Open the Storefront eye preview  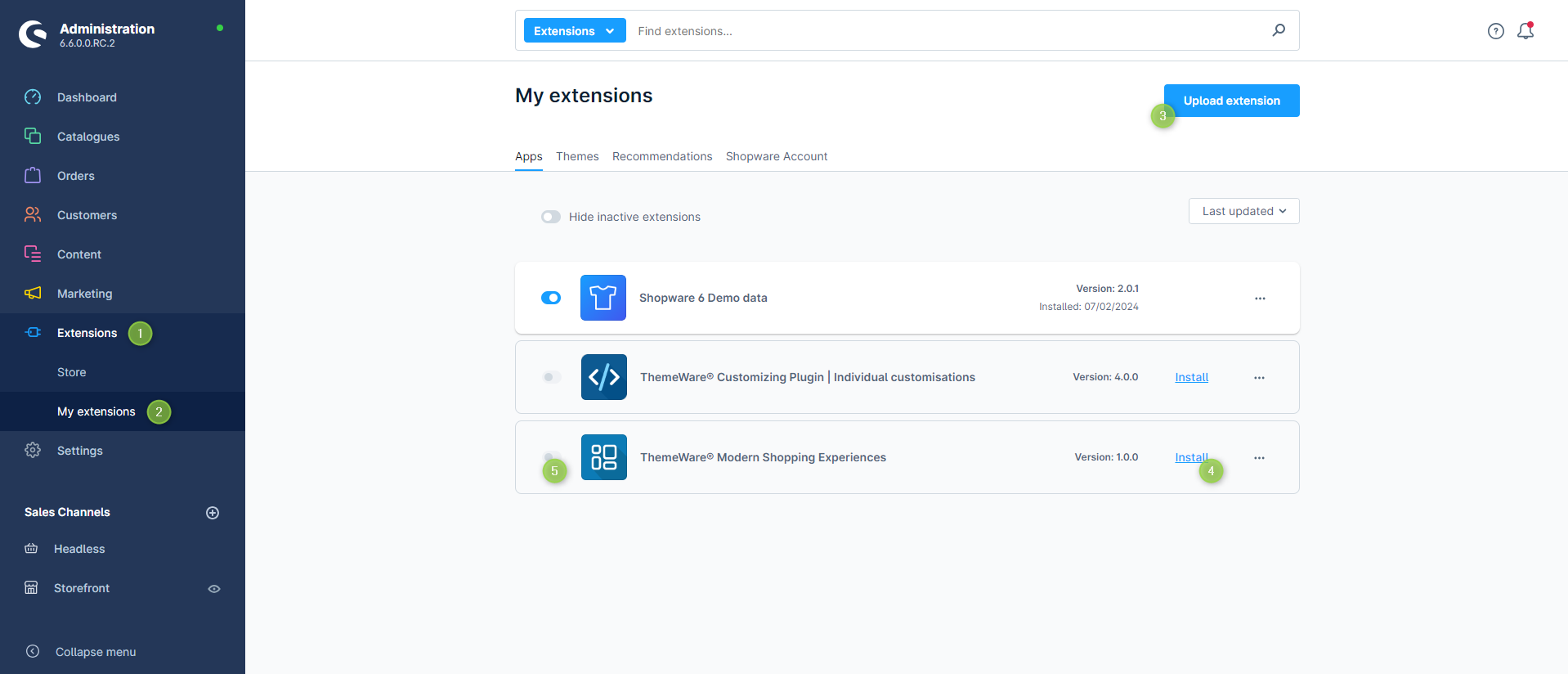(x=214, y=589)
